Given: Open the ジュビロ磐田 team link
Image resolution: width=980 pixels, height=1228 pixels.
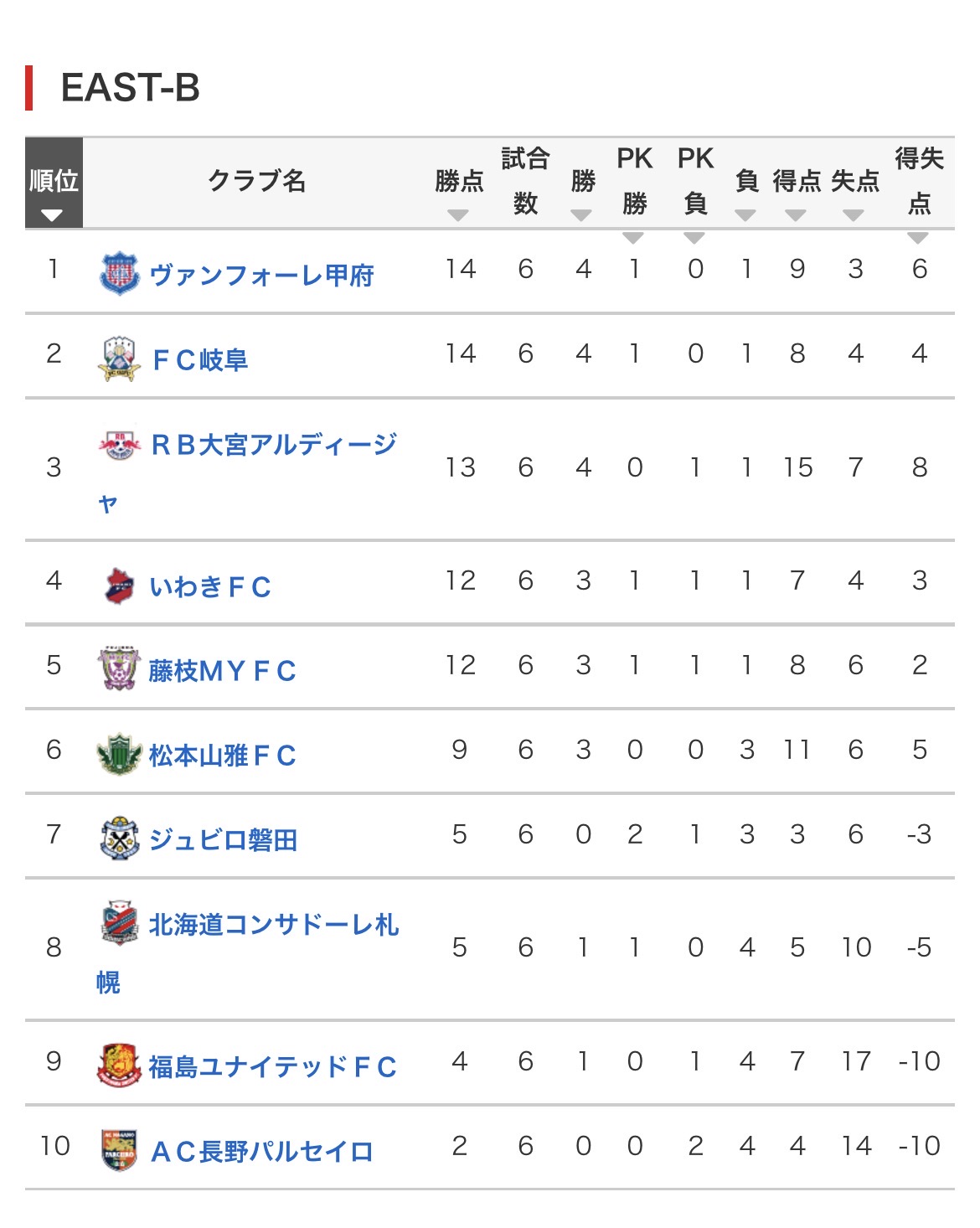Looking at the screenshot, I should pyautogui.click(x=223, y=839).
